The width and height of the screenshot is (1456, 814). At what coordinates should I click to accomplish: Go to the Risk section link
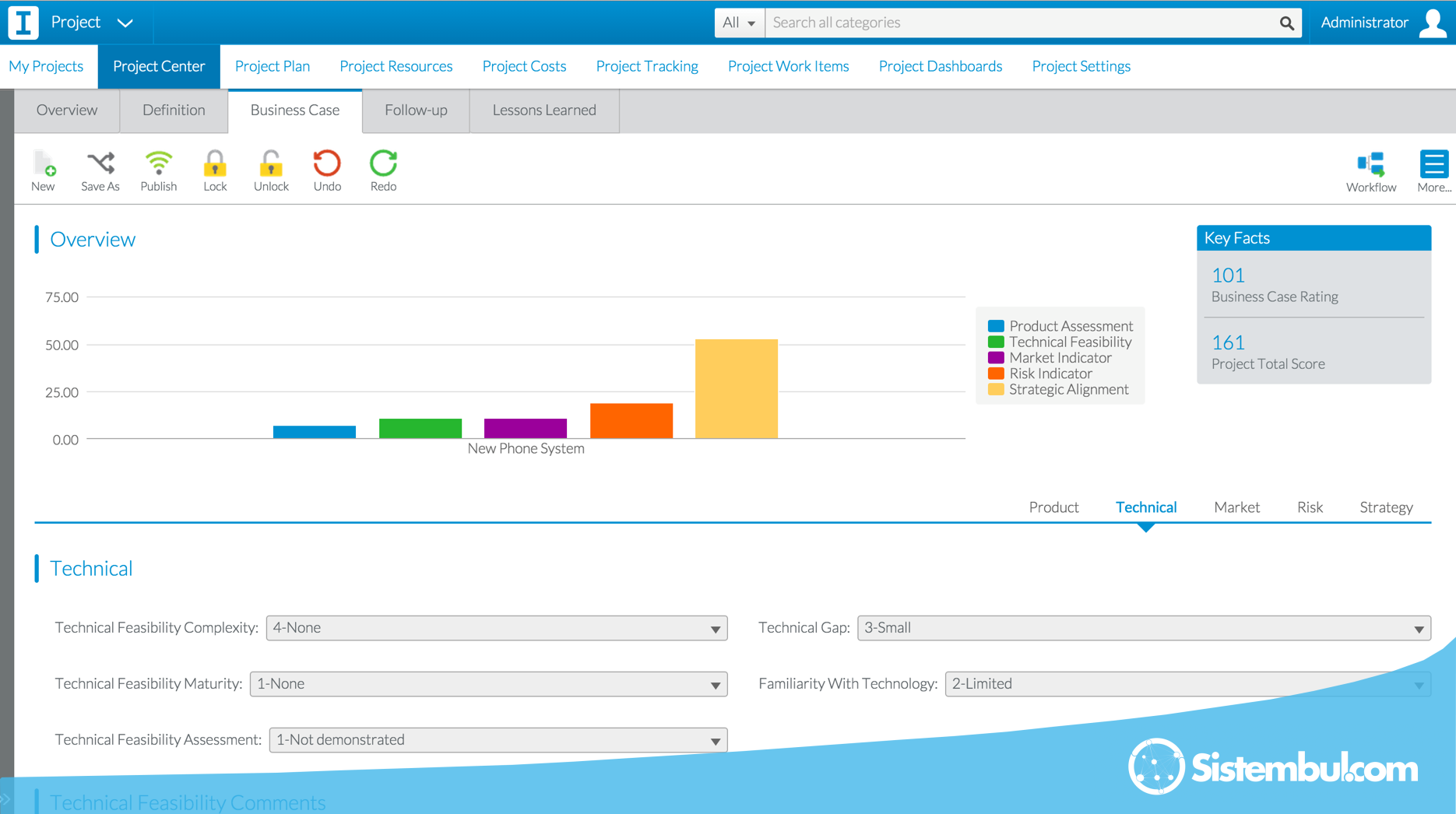[x=1310, y=507]
